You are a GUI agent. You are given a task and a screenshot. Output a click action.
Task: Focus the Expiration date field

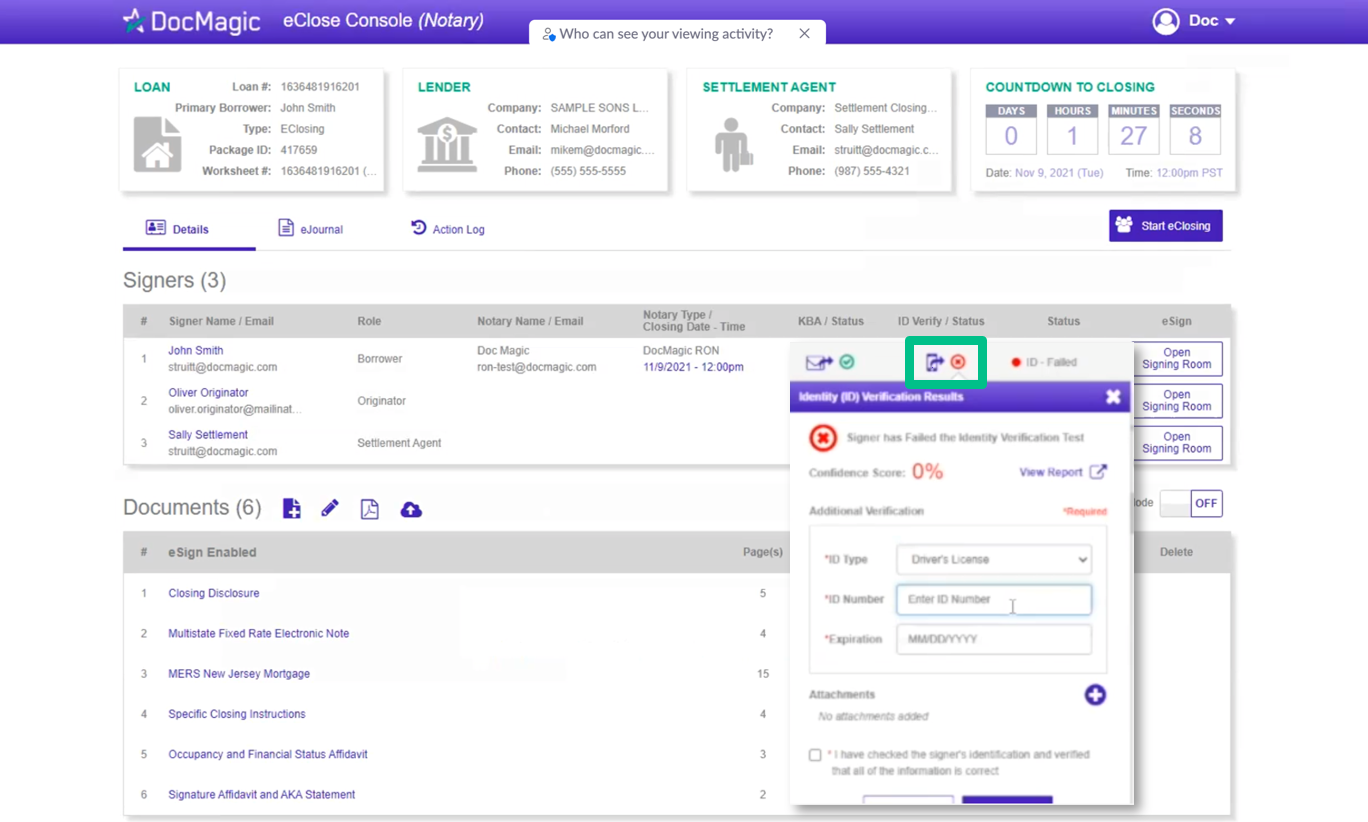[994, 639]
